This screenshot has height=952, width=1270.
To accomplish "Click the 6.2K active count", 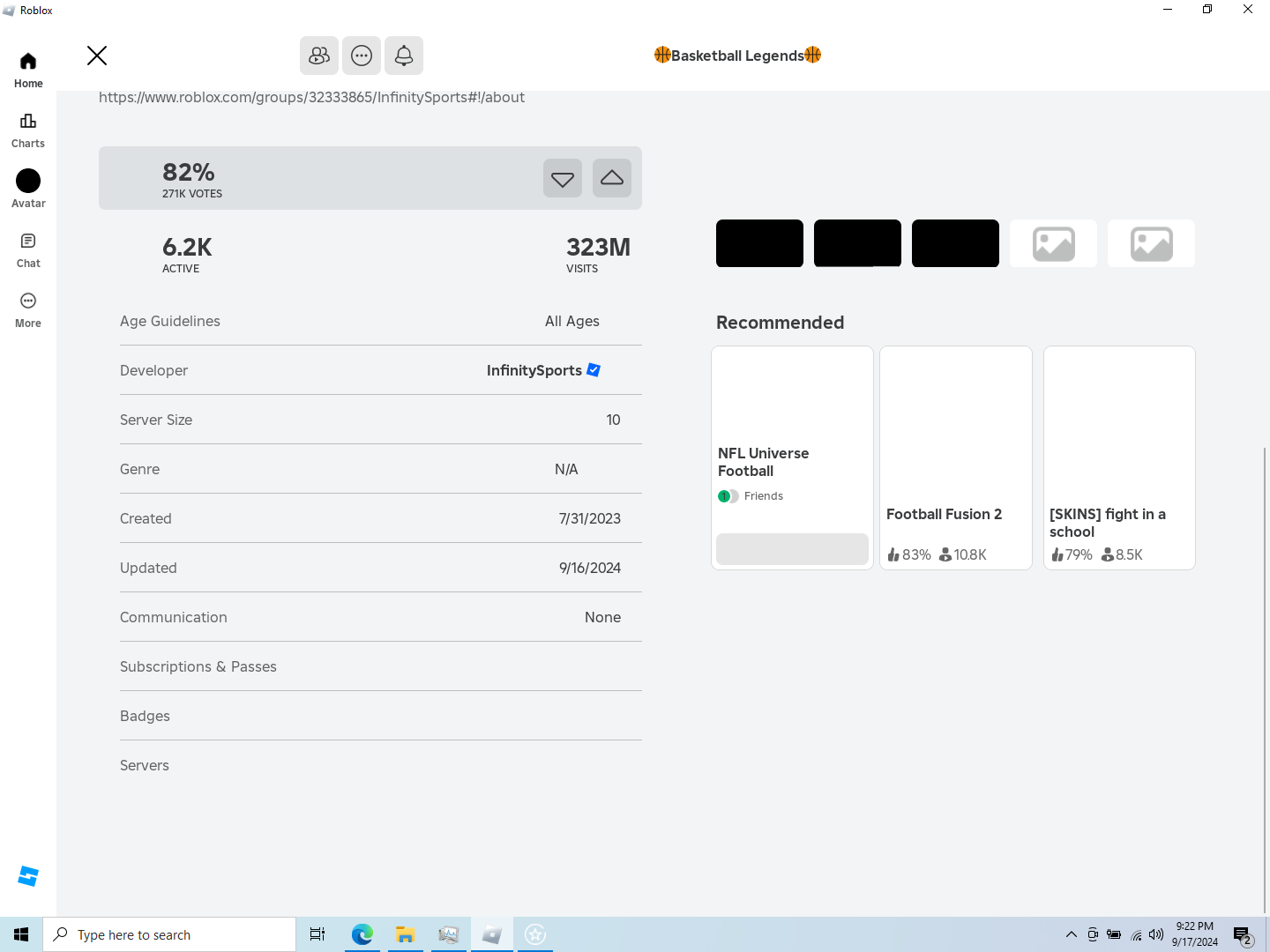I will pyautogui.click(x=187, y=247).
